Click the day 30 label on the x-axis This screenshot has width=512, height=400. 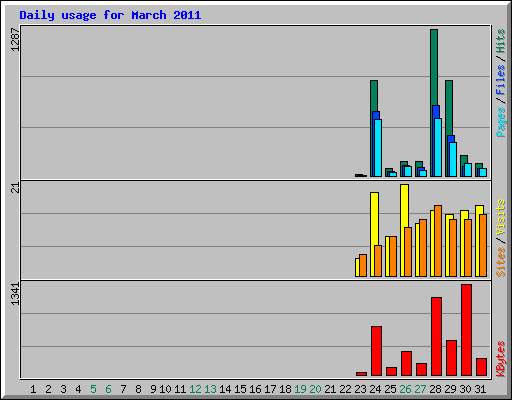tap(465, 389)
